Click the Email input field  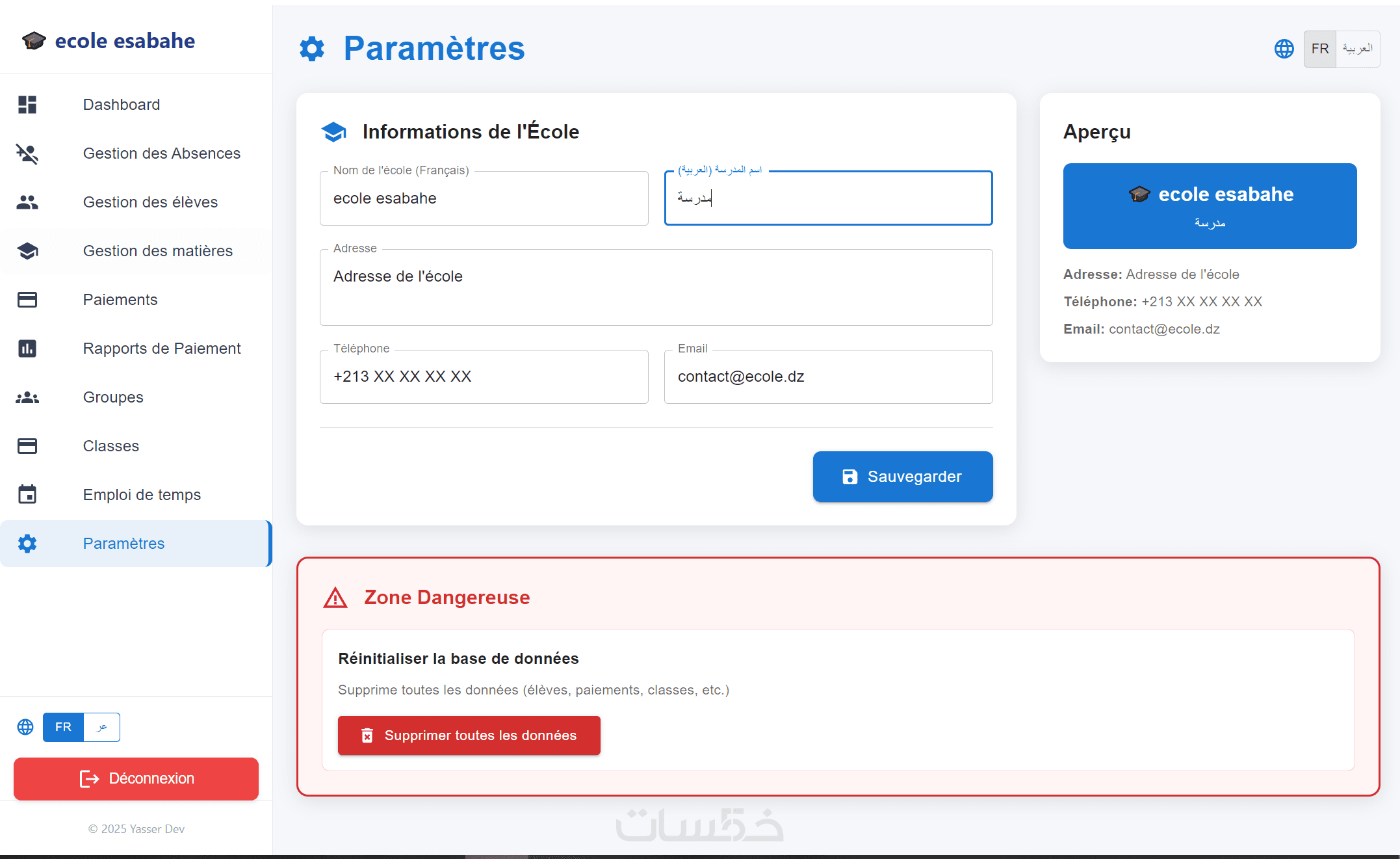(x=828, y=377)
